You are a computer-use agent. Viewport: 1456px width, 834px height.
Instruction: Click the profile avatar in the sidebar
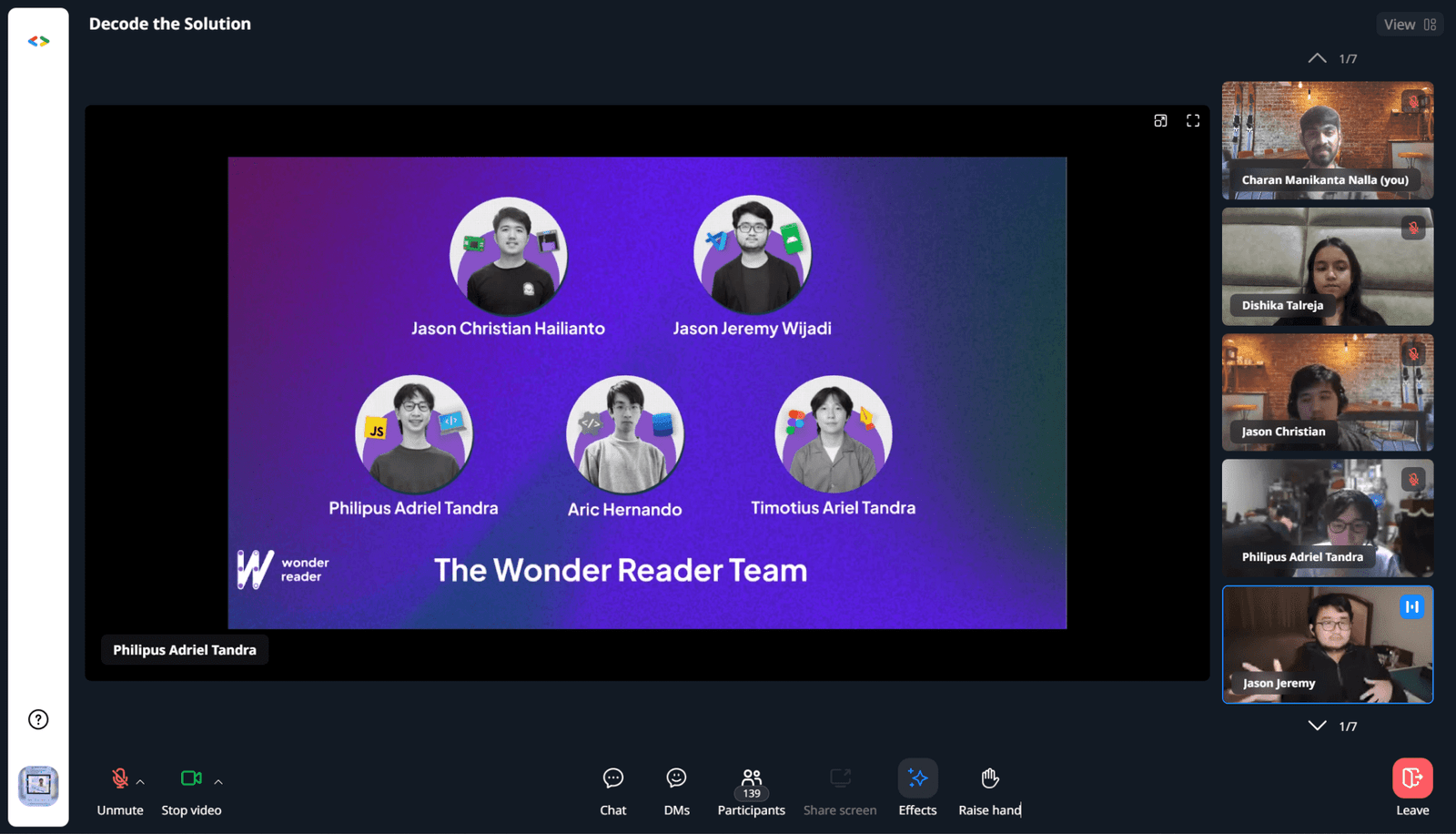pos(38,785)
